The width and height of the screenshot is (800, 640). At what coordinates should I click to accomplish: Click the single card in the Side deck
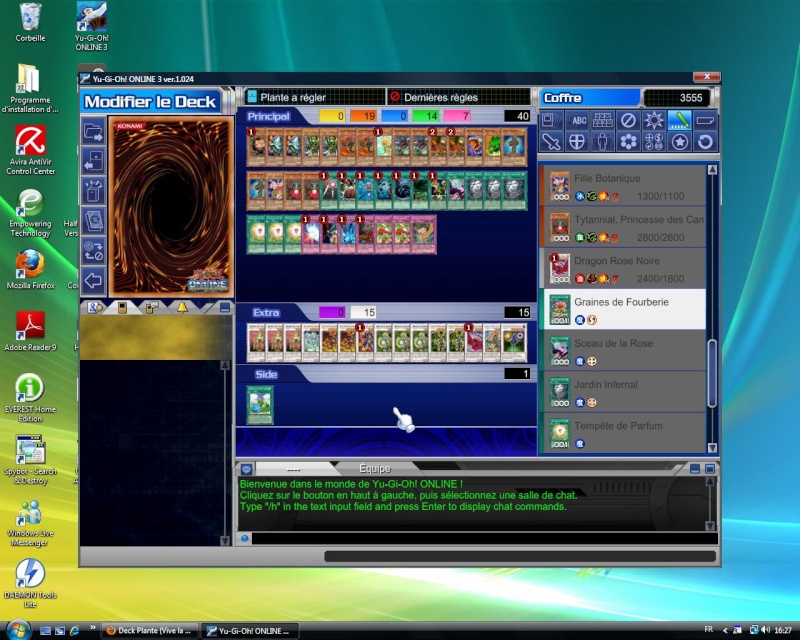(260, 405)
